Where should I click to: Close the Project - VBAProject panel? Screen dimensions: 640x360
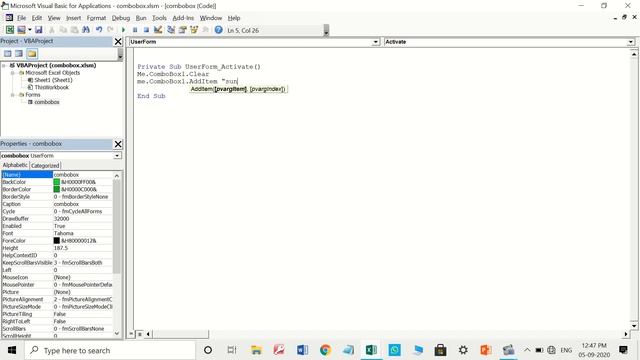coord(118,41)
